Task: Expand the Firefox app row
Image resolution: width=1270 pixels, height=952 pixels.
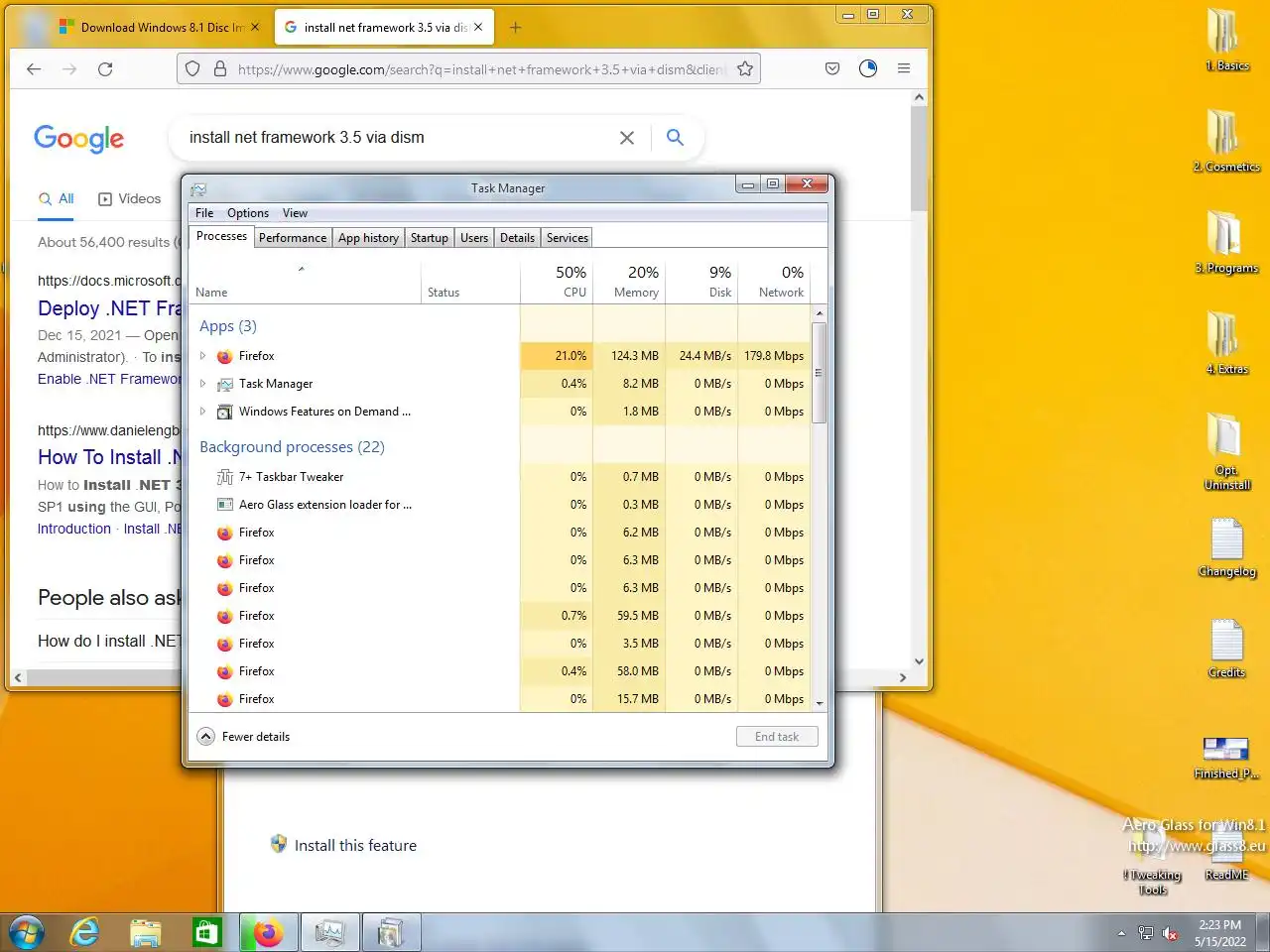Action: click(x=203, y=356)
